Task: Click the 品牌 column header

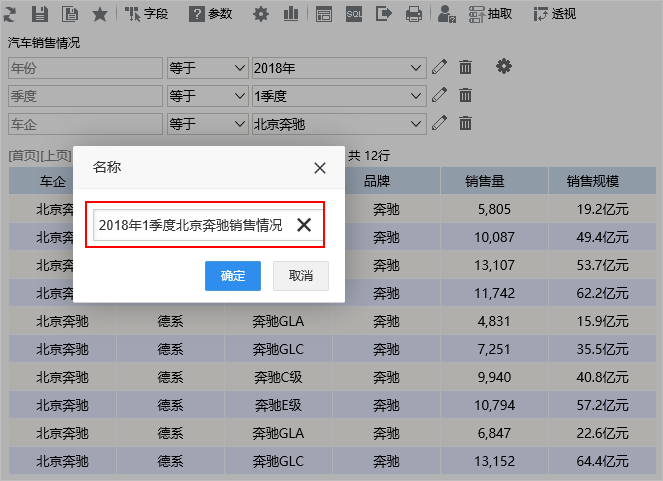Action: (377, 181)
